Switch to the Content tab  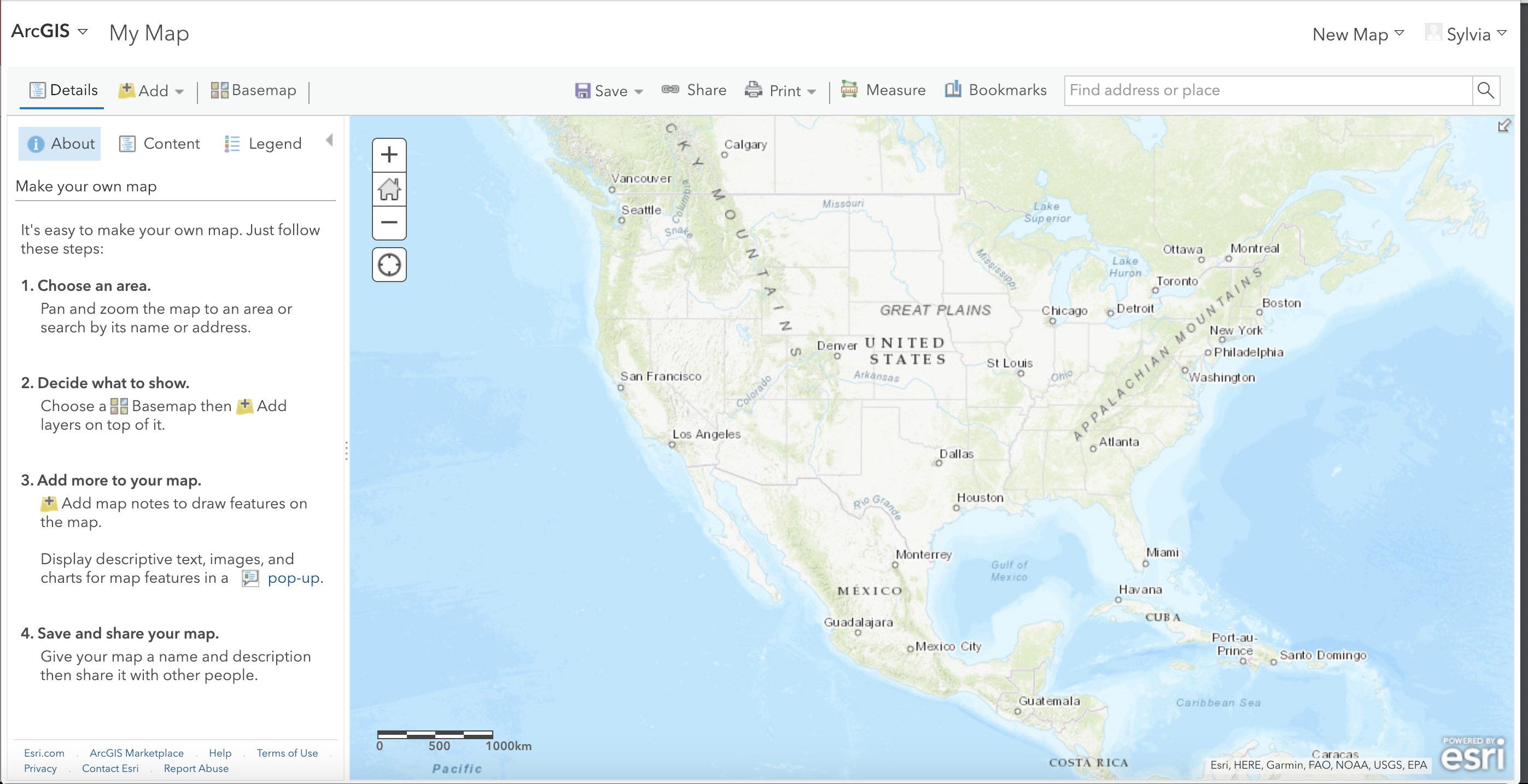(160, 144)
